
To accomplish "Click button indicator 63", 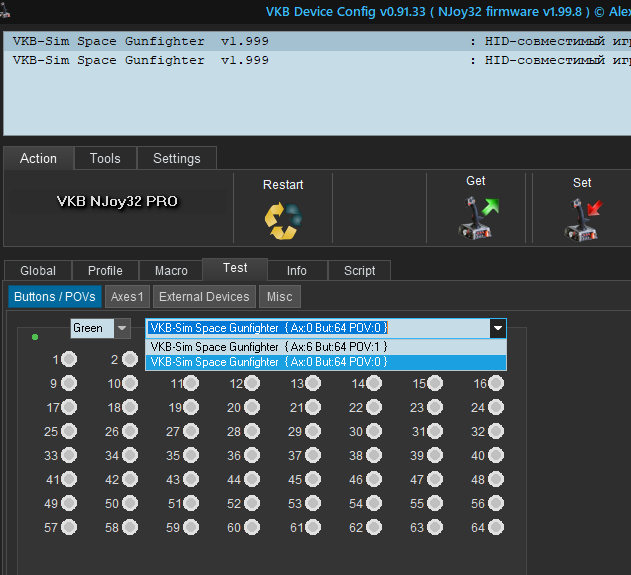I will 435,527.
